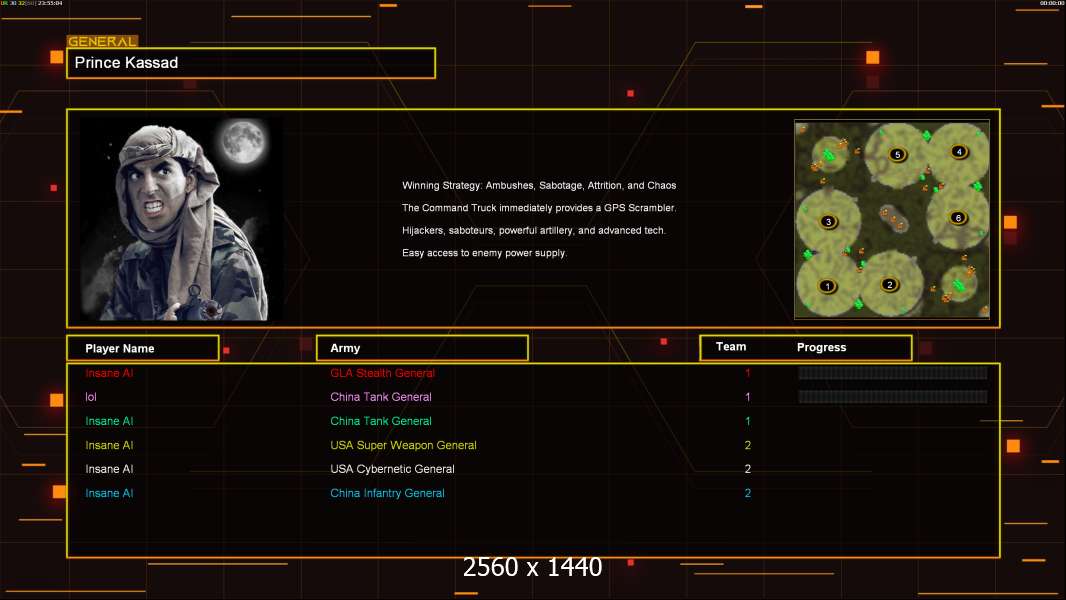Click GLA Stealth General army entry

(x=382, y=373)
